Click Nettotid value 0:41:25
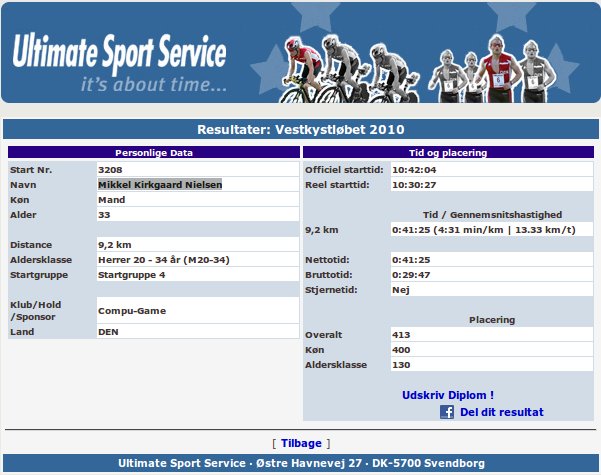This screenshot has width=601, height=475. [411, 260]
